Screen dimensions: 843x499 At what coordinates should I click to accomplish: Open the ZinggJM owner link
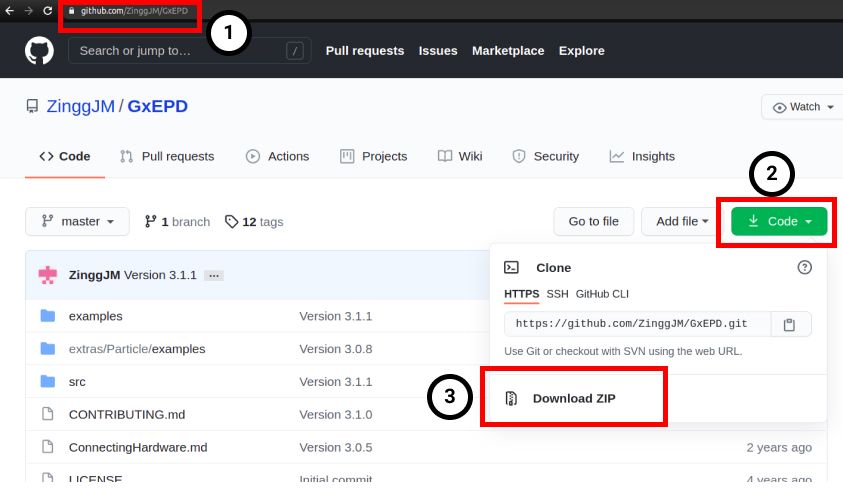click(x=81, y=106)
